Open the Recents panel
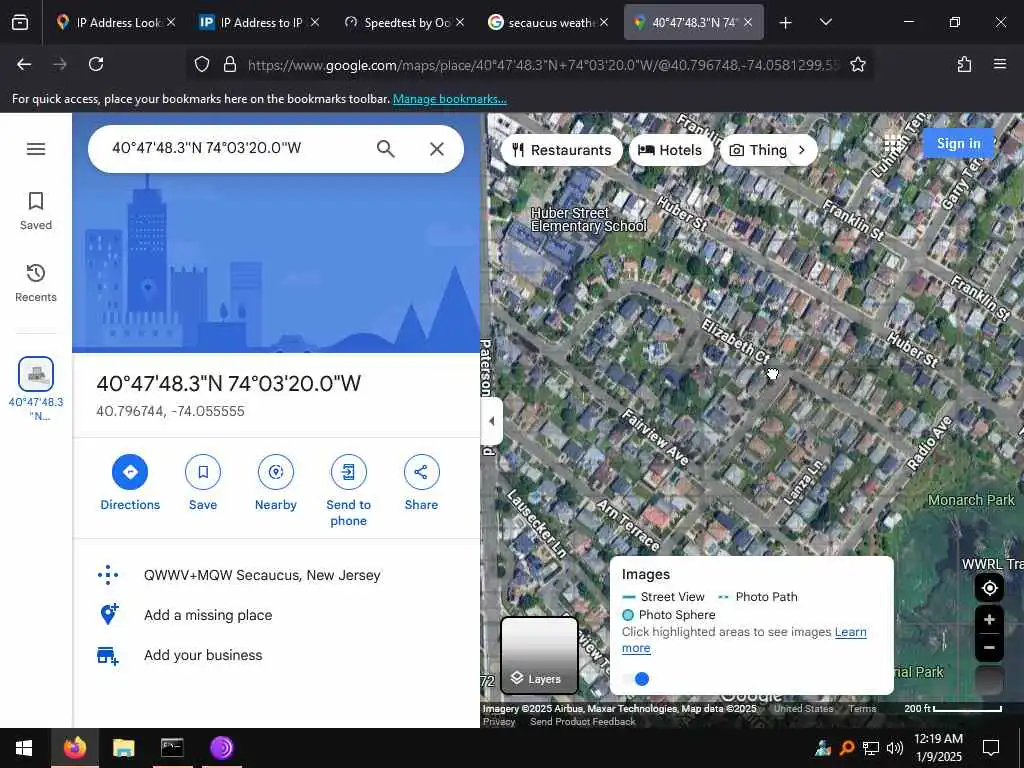The image size is (1024, 768). (36, 283)
